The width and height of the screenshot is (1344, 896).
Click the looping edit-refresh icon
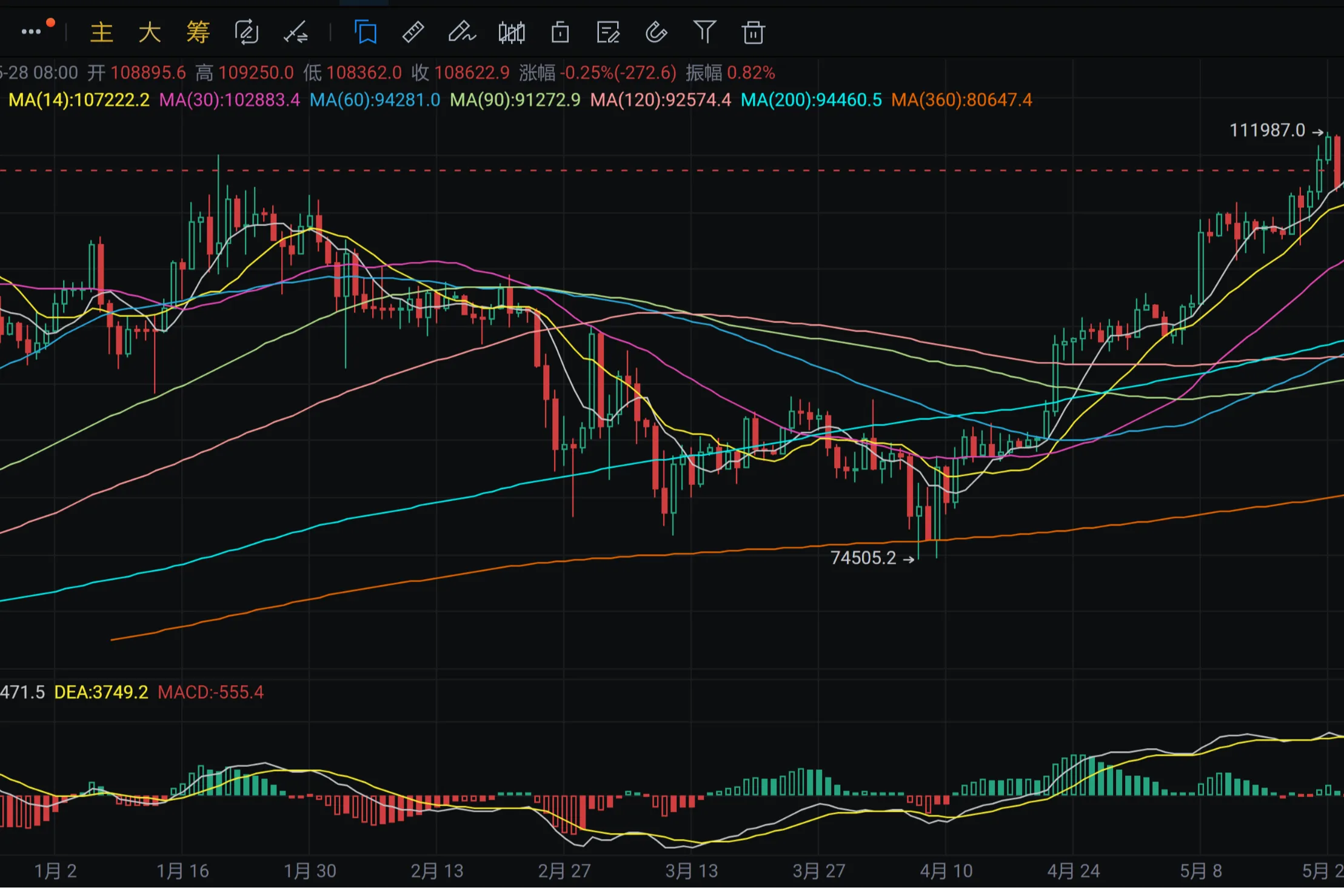coord(247,32)
